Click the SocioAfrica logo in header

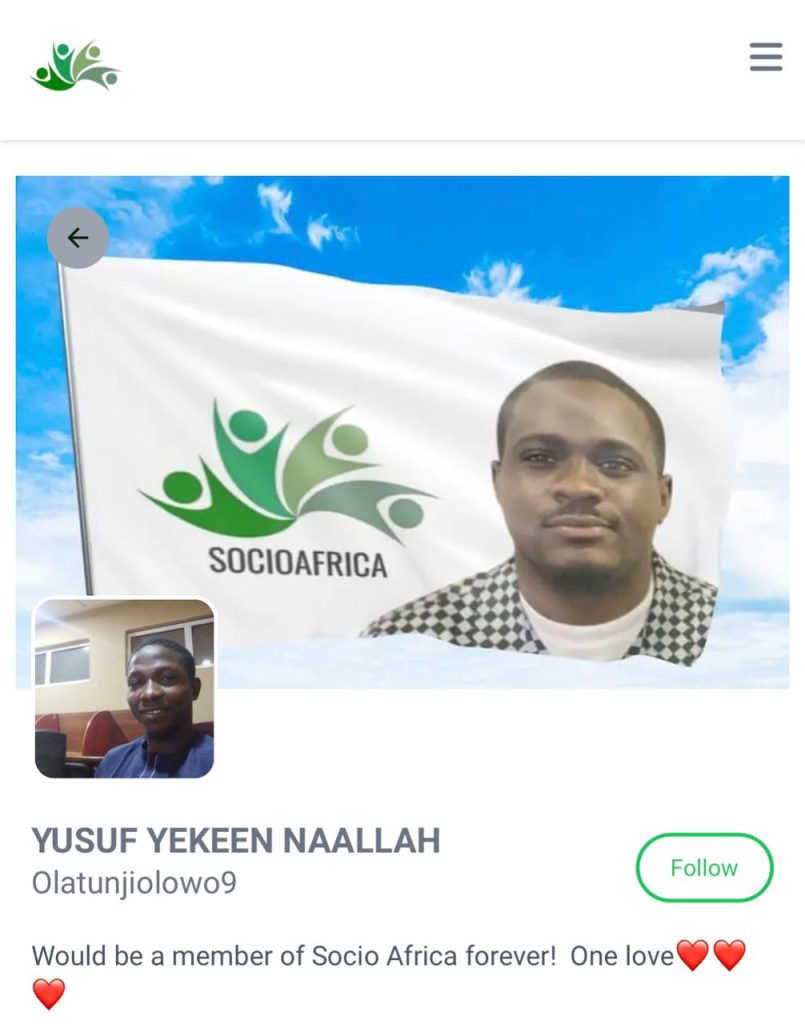click(76, 65)
